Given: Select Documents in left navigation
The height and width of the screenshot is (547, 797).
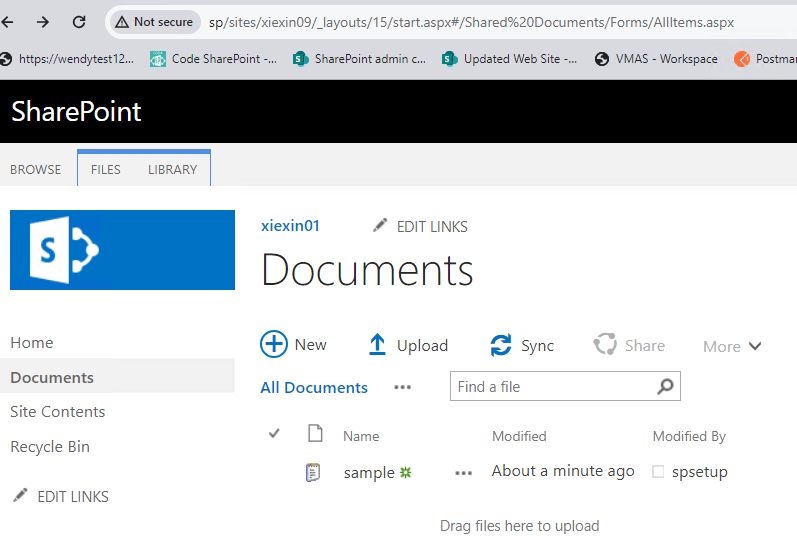Looking at the screenshot, I should click(52, 378).
